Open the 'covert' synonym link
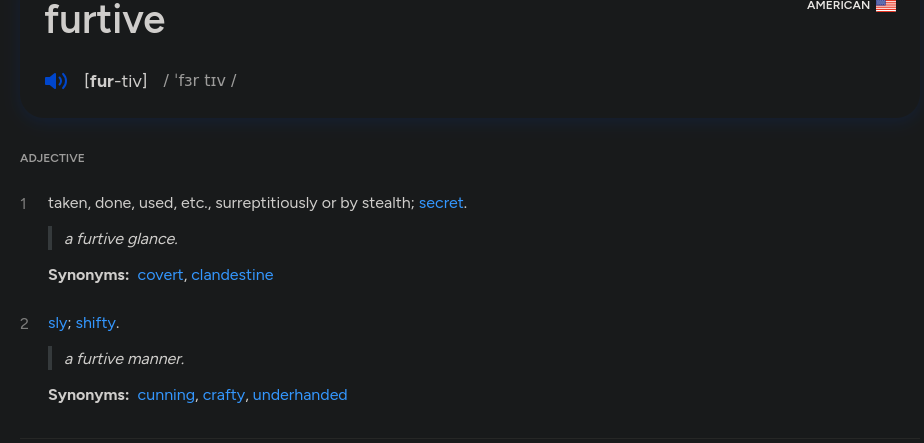Viewport: 924px width, 443px height. pyautogui.click(x=160, y=275)
